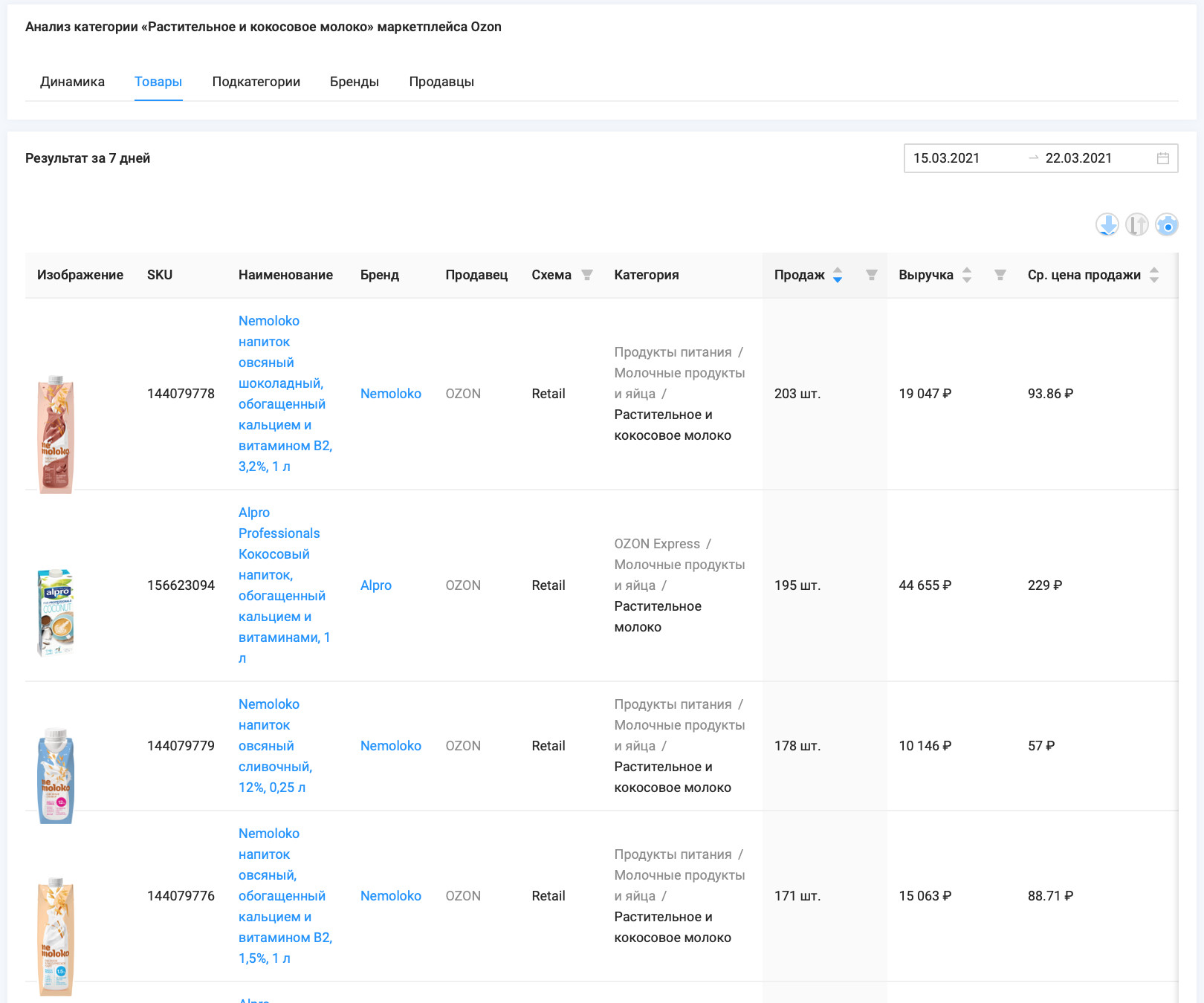Open table settings gear icon
The height and width of the screenshot is (1003, 1204).
(x=1167, y=224)
